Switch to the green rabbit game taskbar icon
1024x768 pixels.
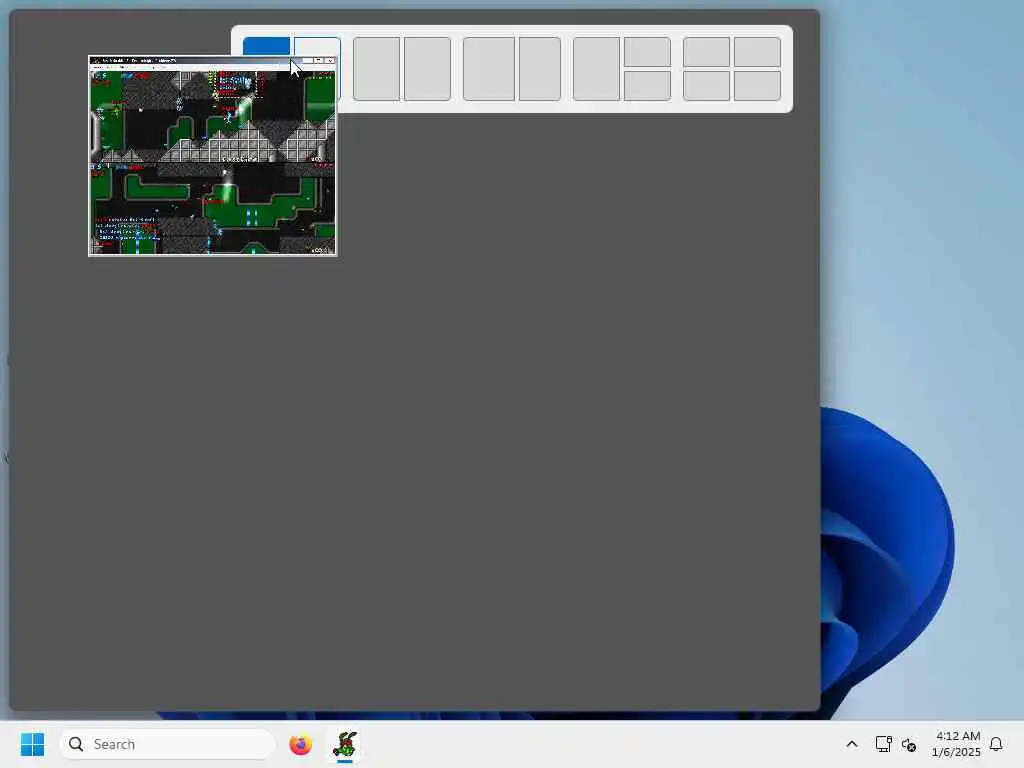pos(345,744)
